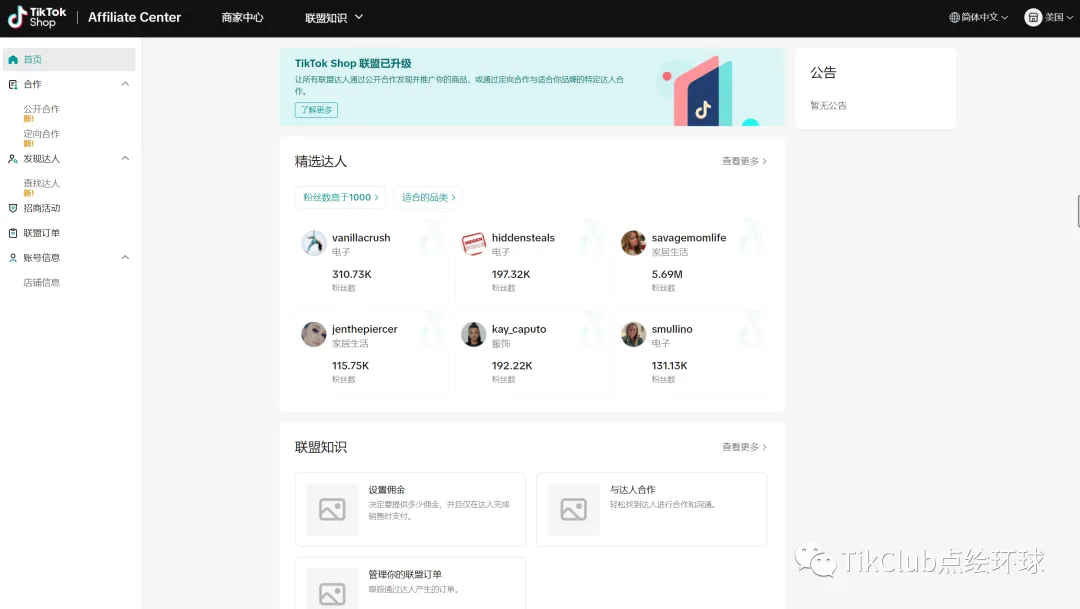The image size is (1080, 609).
Task: Click the 设置佣金 placeholder image
Action: pos(332,510)
